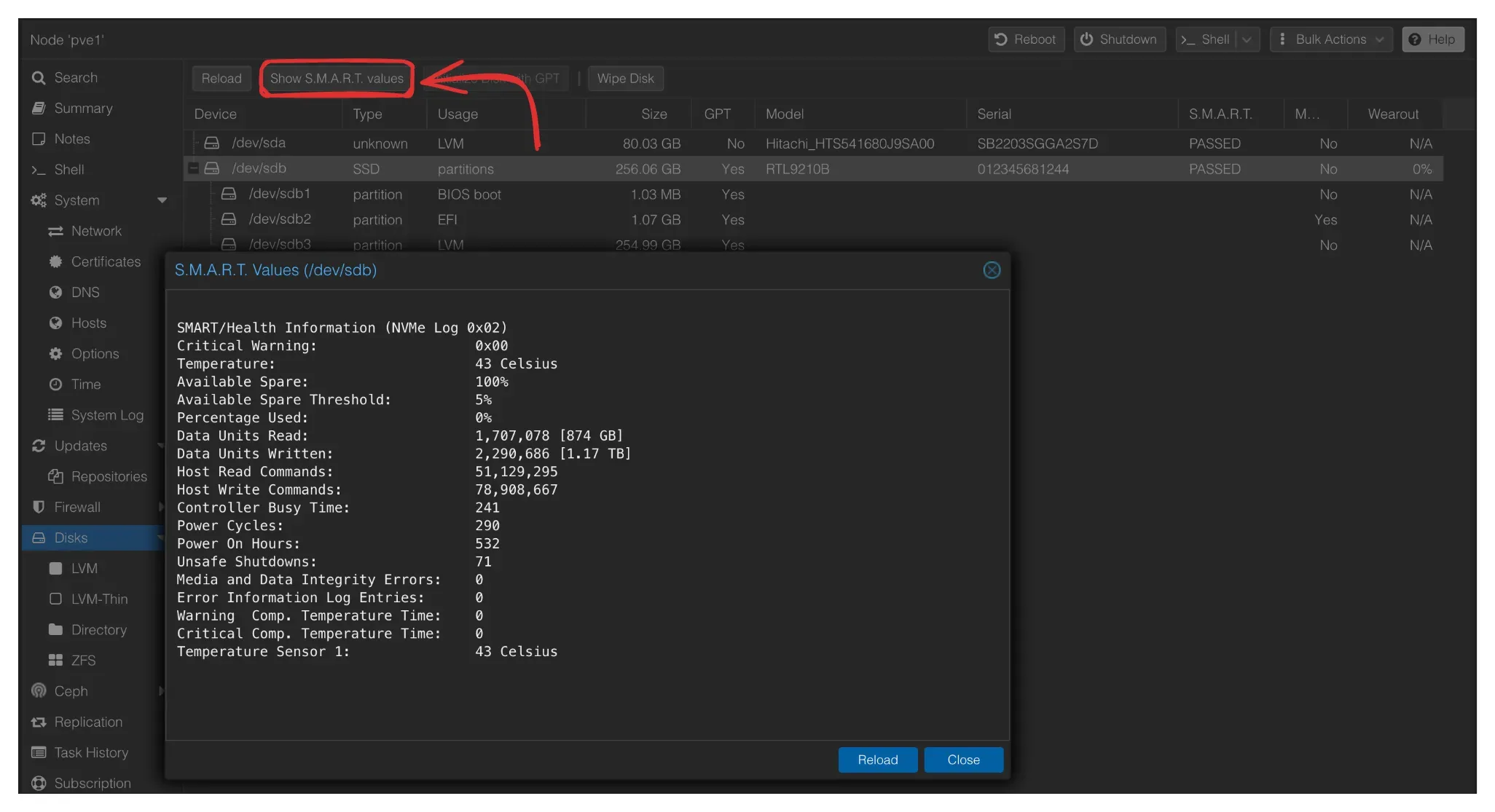Click the Wipe Disk button
This screenshot has width=1495, height=812.
pos(625,79)
